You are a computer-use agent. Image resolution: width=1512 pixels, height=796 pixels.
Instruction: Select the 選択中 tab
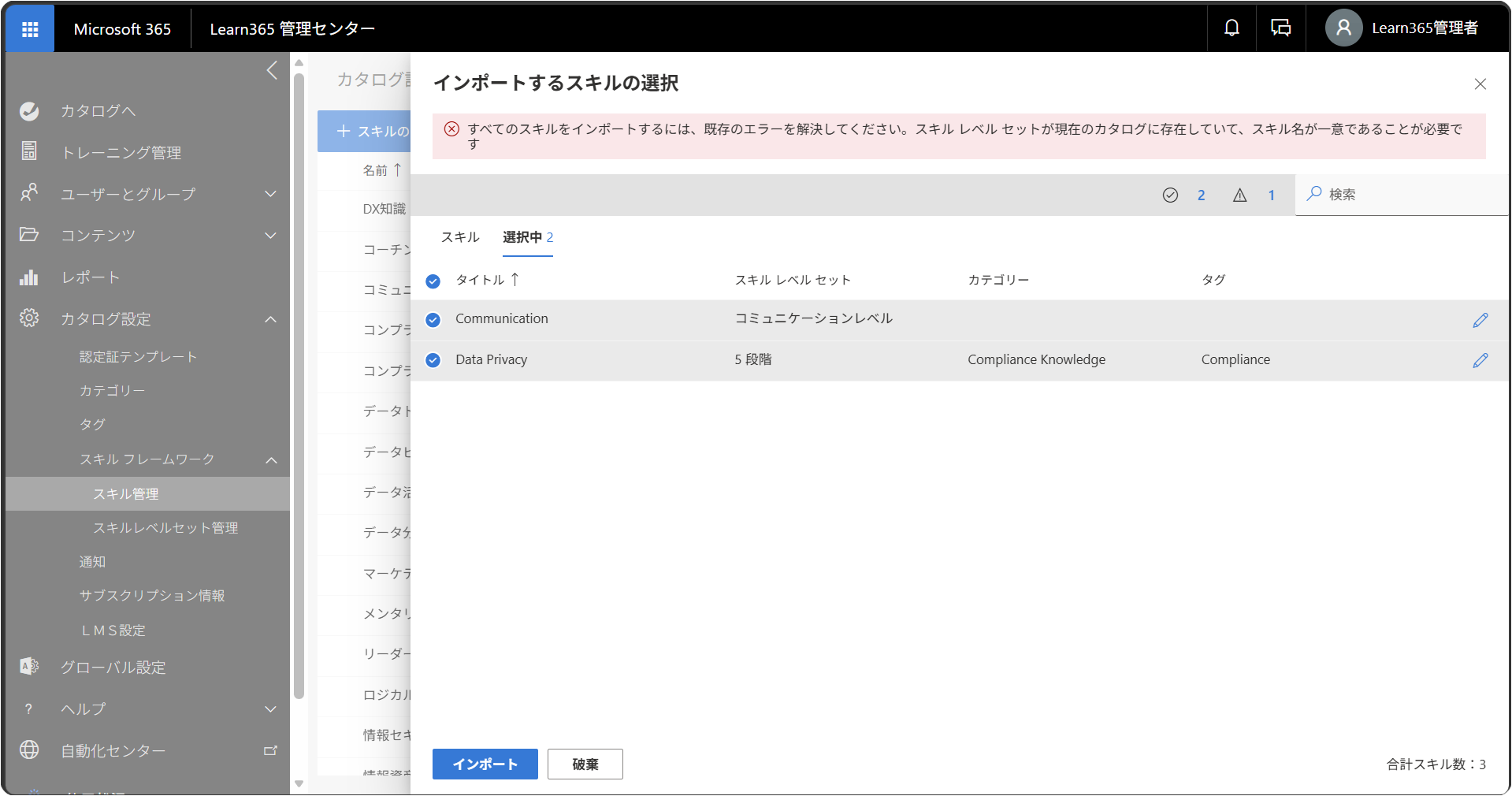528,237
